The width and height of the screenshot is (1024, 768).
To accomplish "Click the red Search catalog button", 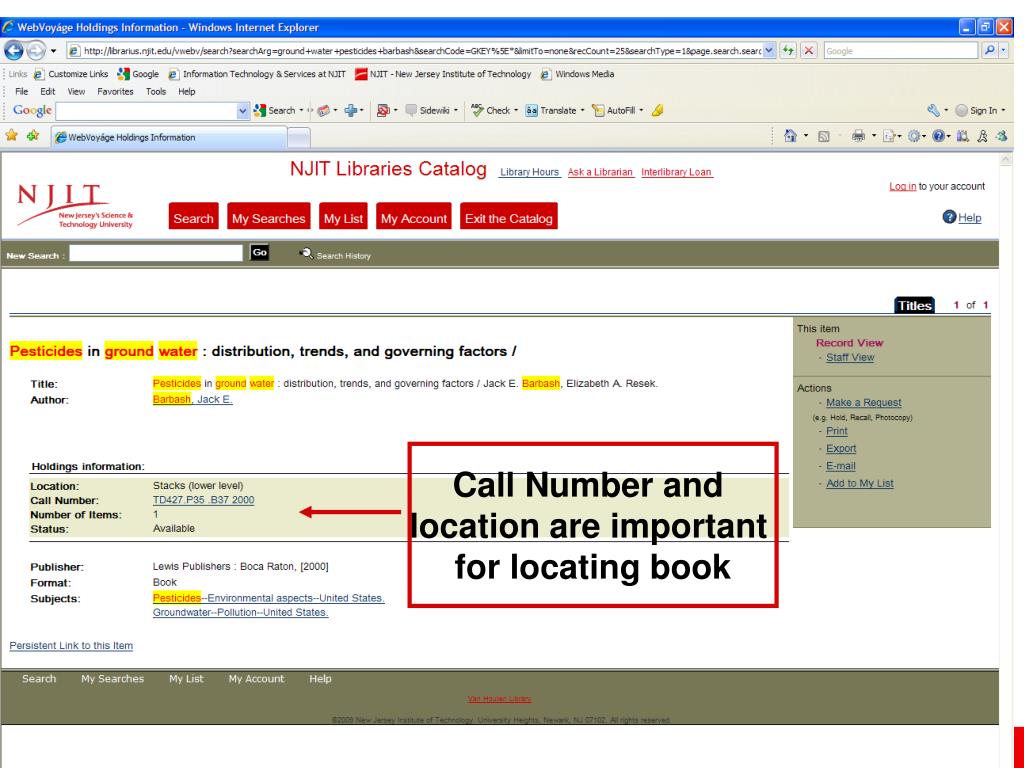I will (x=193, y=217).
